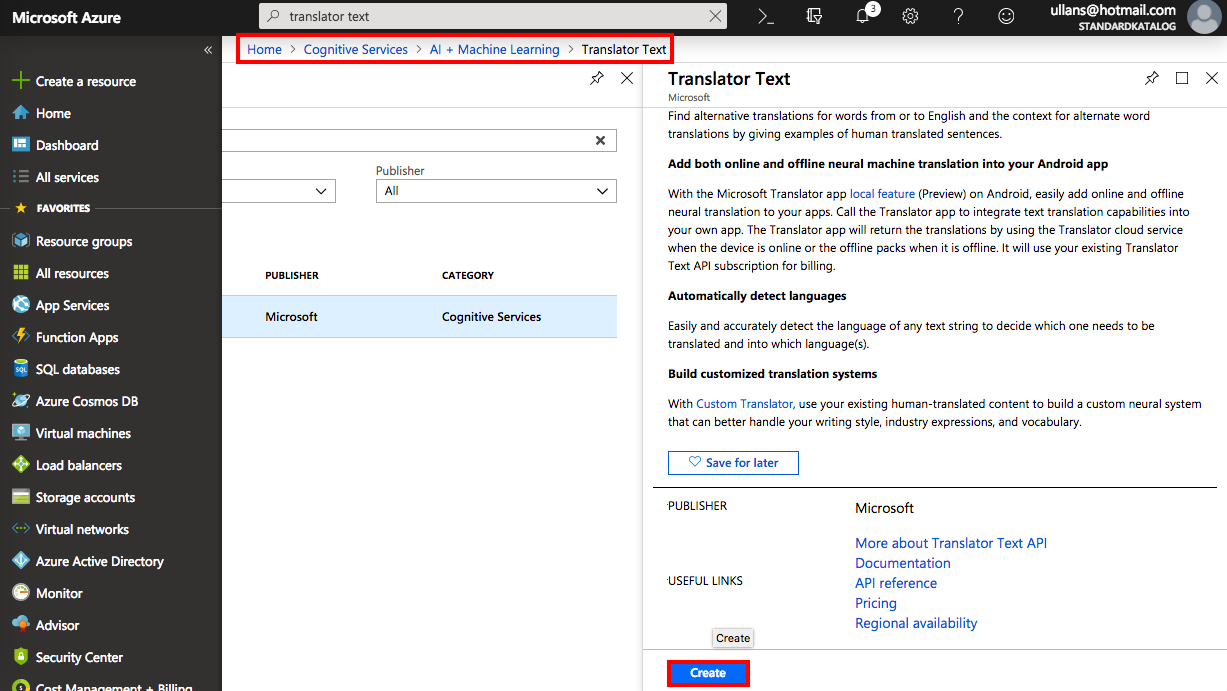Click the Advisor icon
Image resolution: width=1227 pixels, height=691 pixels.
point(20,625)
